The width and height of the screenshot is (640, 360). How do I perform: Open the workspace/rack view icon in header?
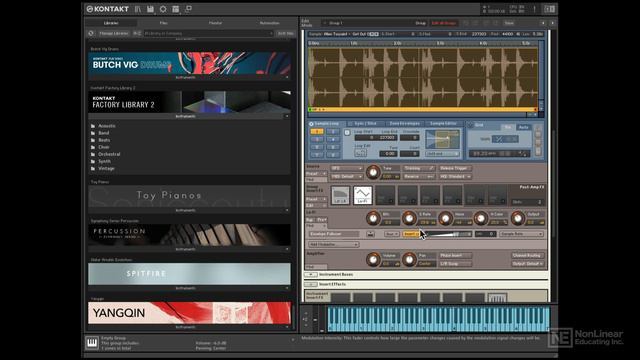176,9
